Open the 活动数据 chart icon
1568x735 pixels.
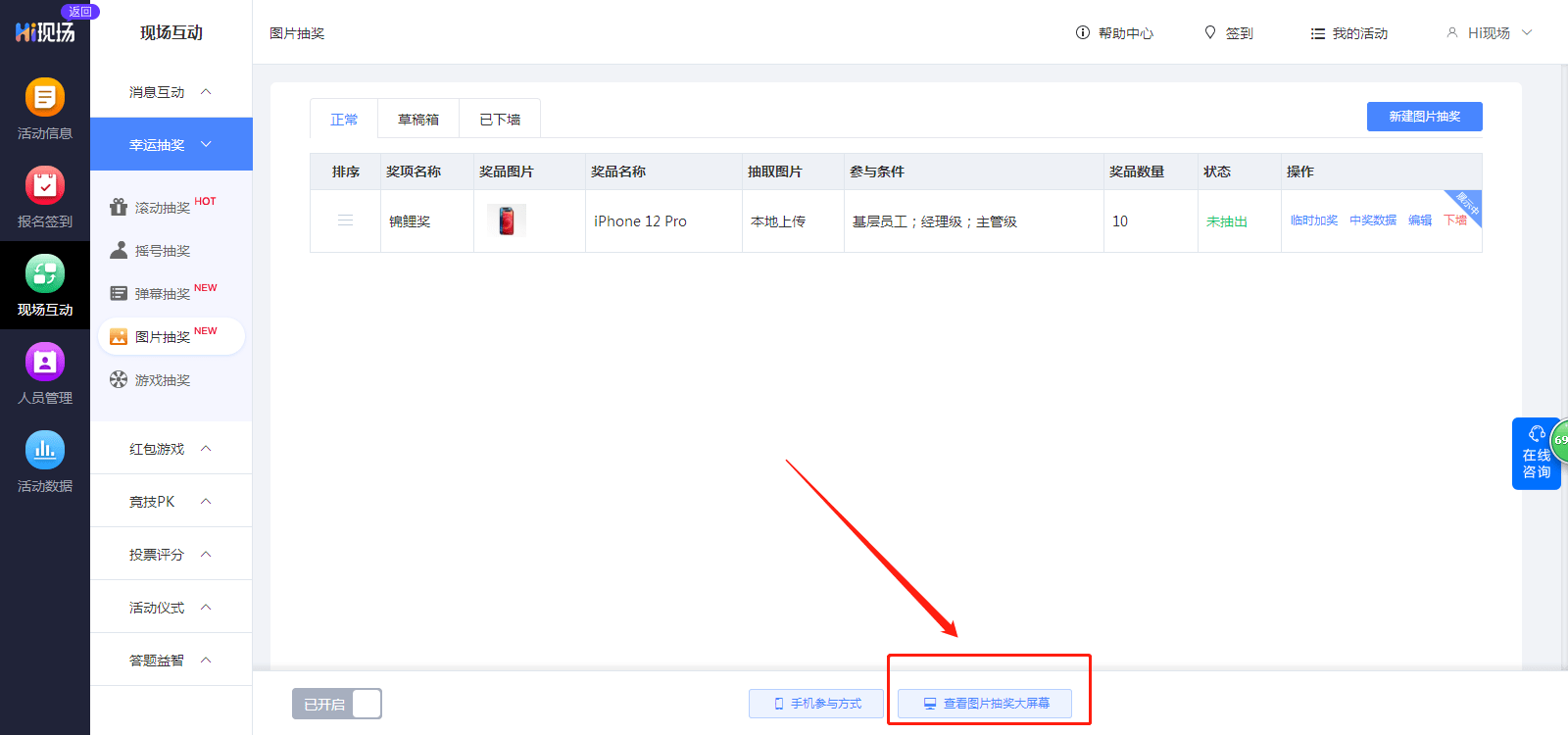pos(45,451)
